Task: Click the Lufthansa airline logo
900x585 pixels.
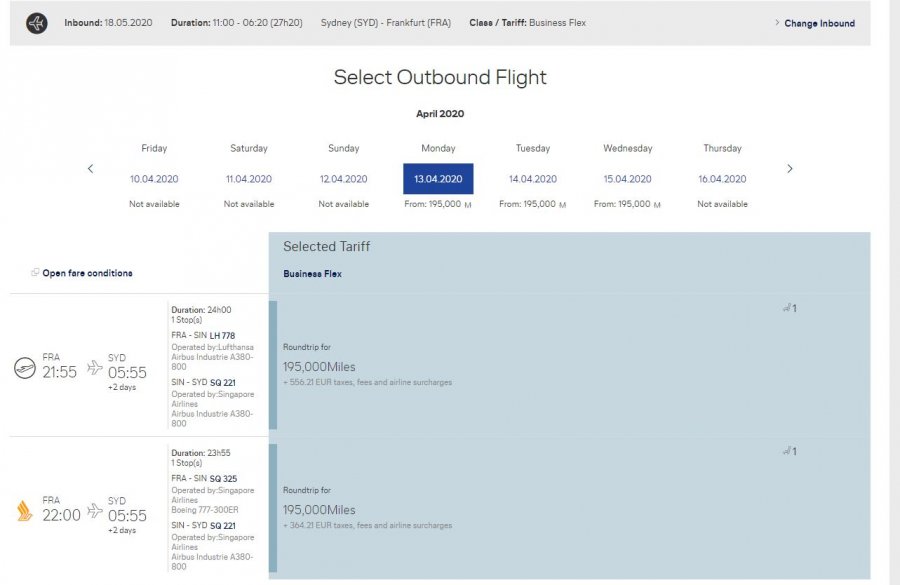Action: coord(25,368)
